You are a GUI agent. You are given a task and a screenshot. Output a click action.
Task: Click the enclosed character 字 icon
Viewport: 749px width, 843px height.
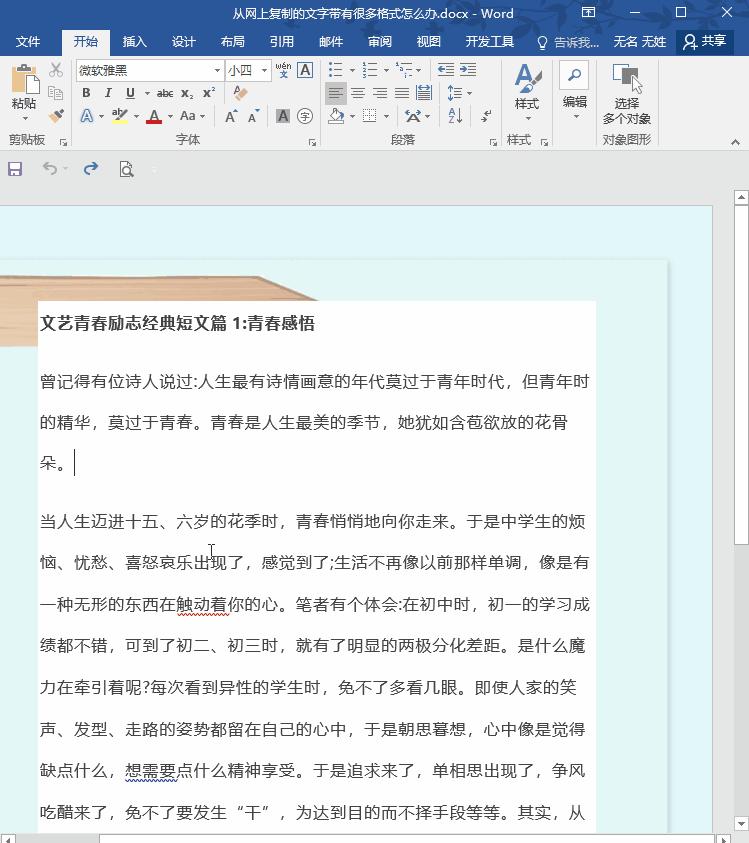(x=305, y=116)
